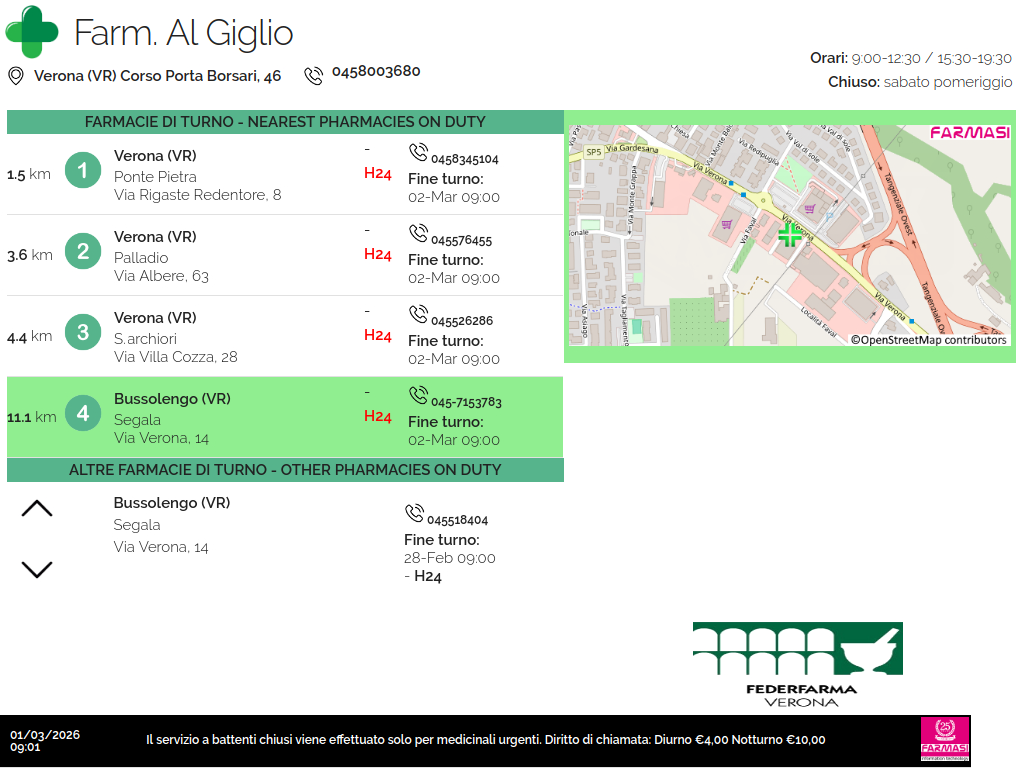Click the phone icon beside 0458003680

(x=314, y=75)
